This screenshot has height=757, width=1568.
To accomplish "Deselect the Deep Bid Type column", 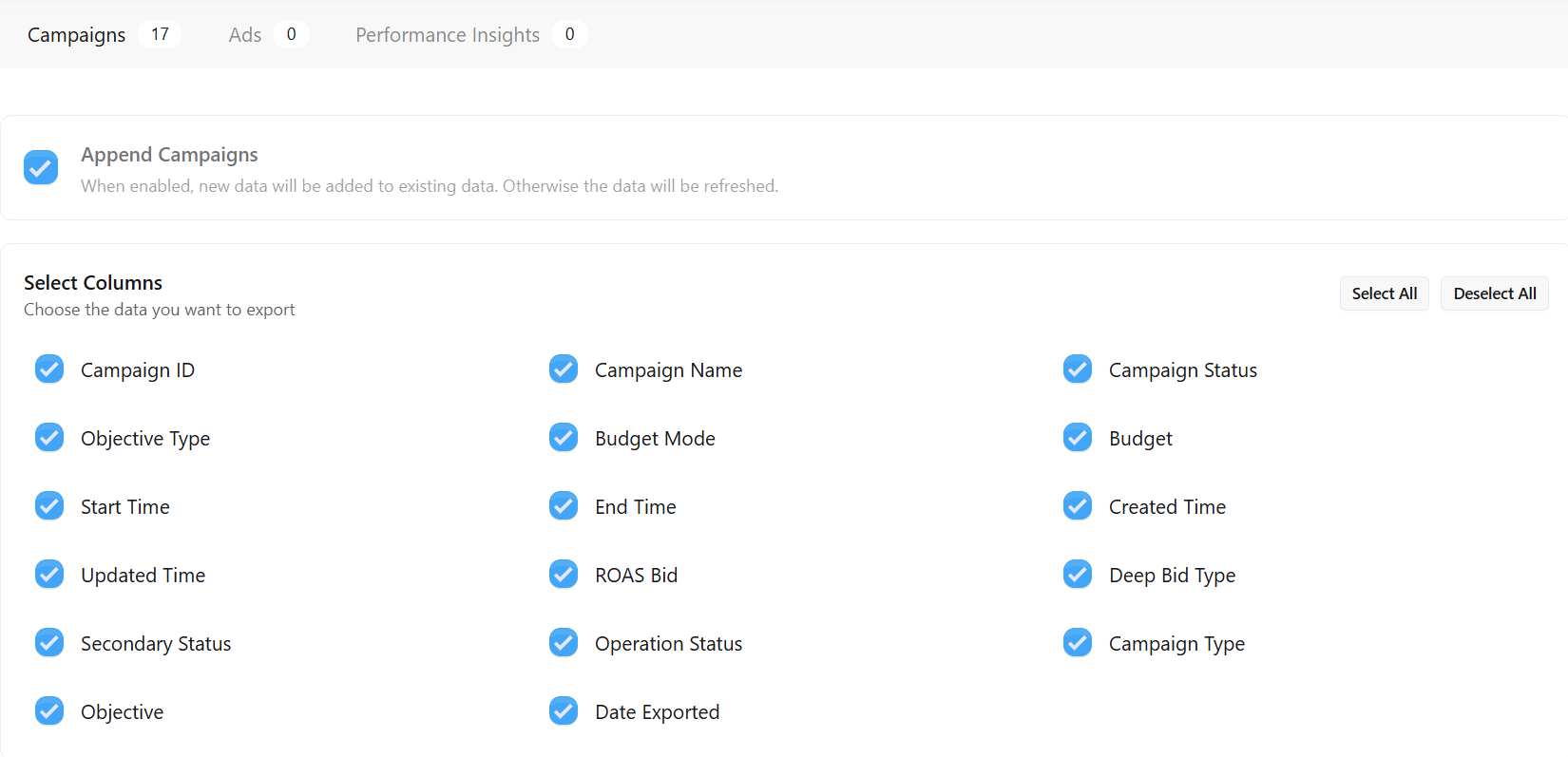I will pyautogui.click(x=1078, y=575).
